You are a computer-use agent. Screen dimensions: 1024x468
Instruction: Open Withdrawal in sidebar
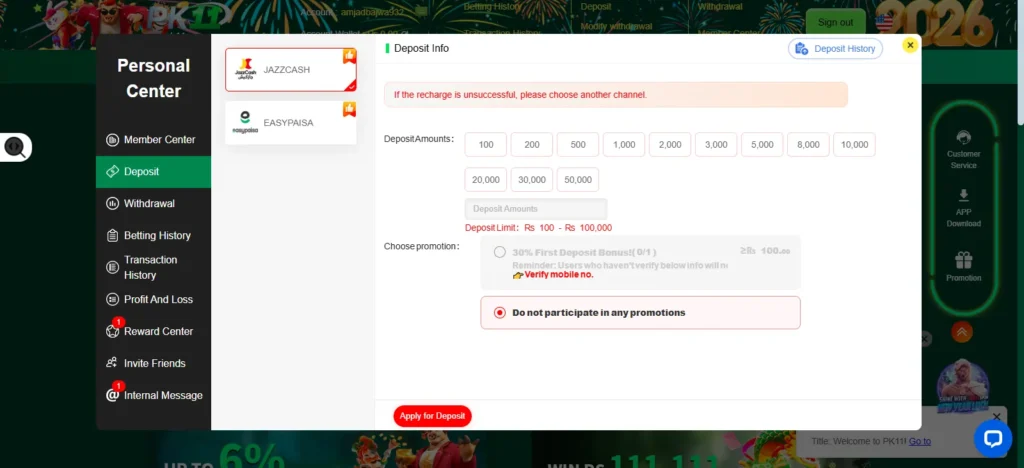153,204
